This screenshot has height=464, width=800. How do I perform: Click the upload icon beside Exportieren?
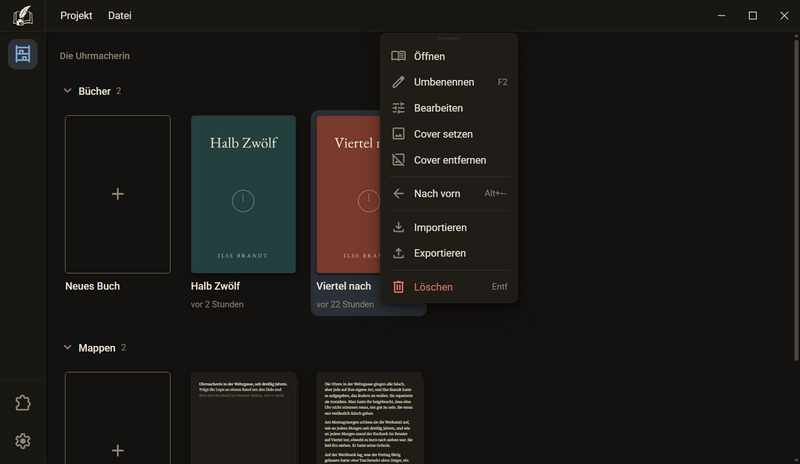(x=398, y=253)
